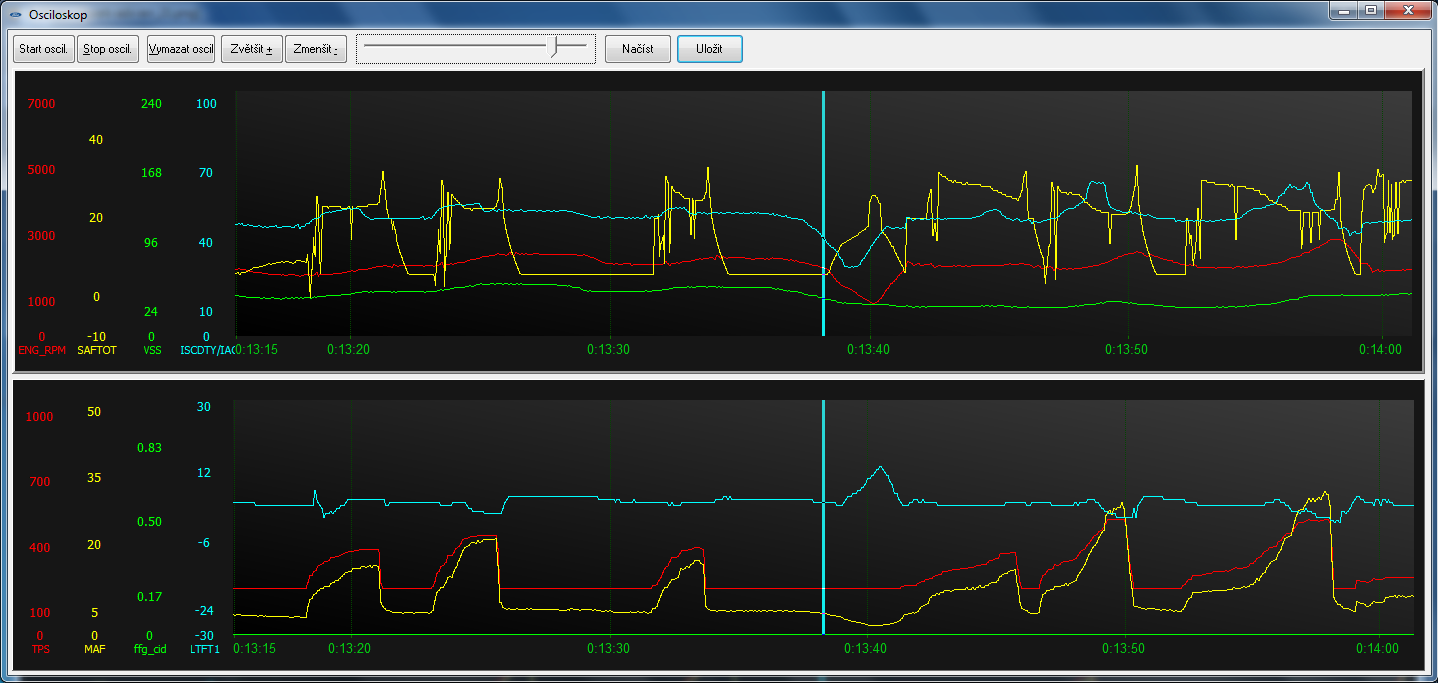Click the Osciloskop window icon in the title bar
Viewport: 1438px width, 683px height.
click(15, 14)
